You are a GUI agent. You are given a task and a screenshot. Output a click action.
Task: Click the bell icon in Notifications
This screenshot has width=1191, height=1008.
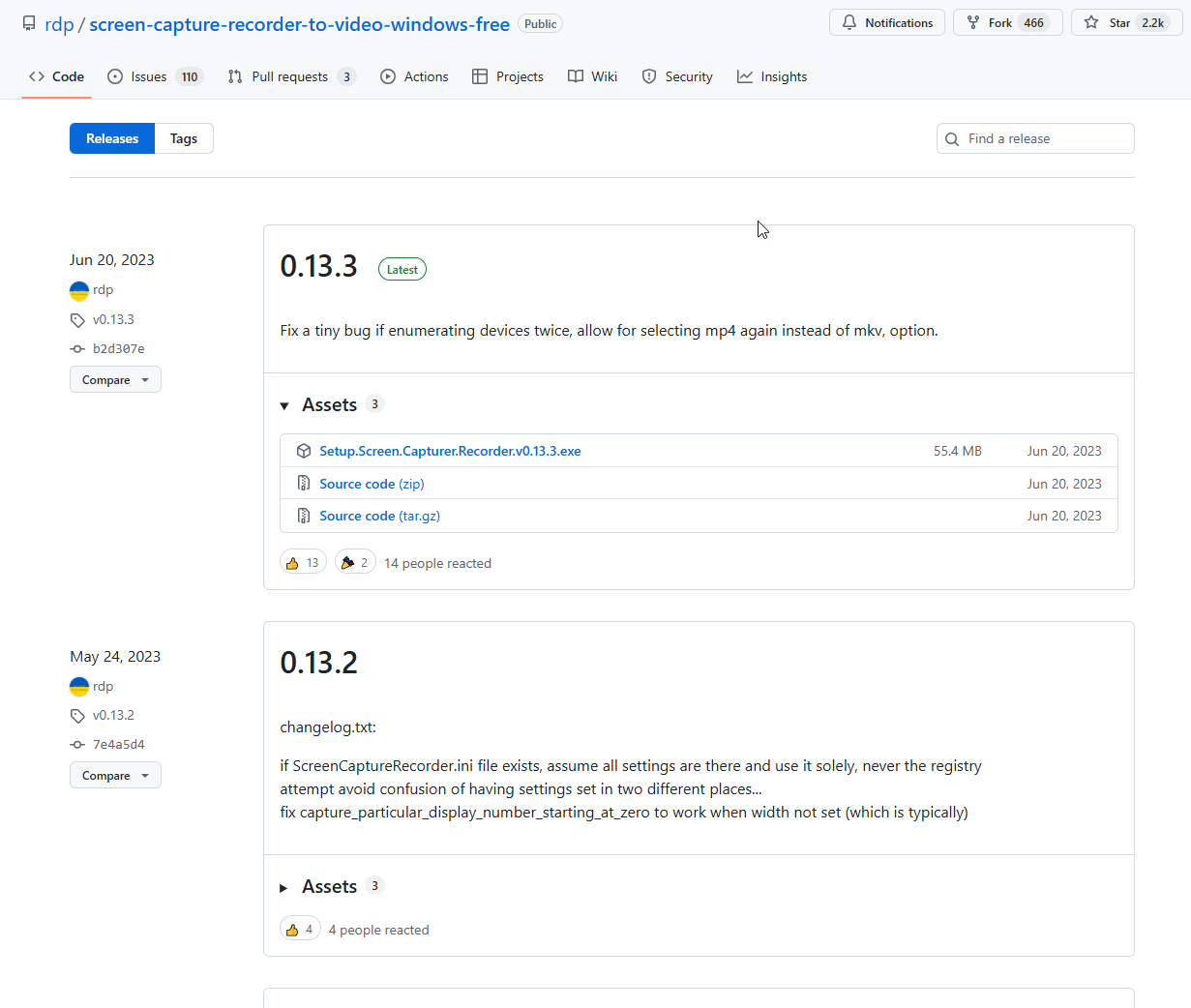[x=849, y=22]
